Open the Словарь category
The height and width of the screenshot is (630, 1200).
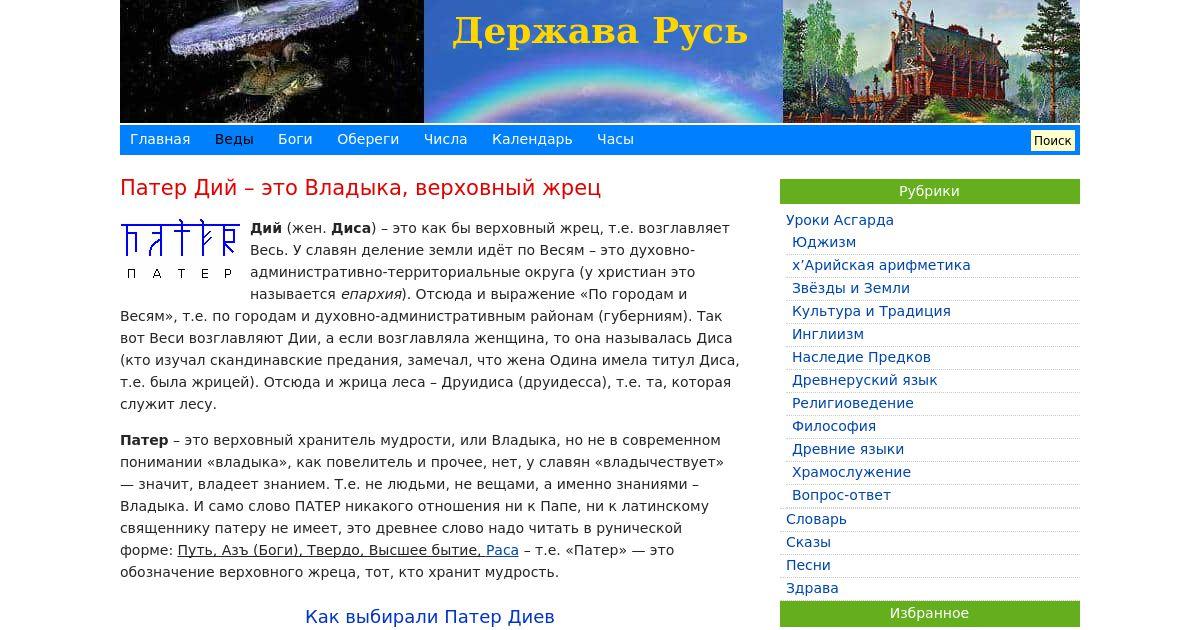click(x=816, y=519)
